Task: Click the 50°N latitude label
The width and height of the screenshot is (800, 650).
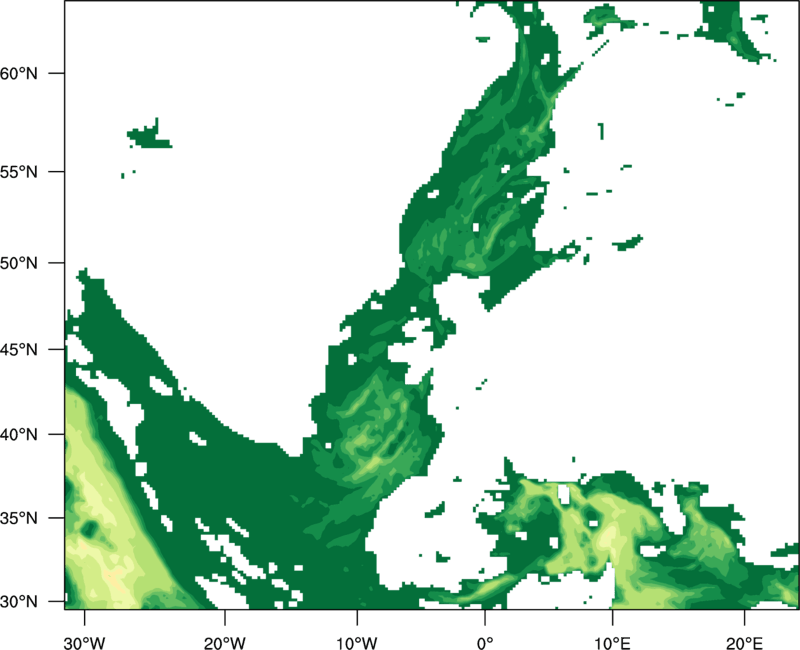Action: [x=19, y=263]
